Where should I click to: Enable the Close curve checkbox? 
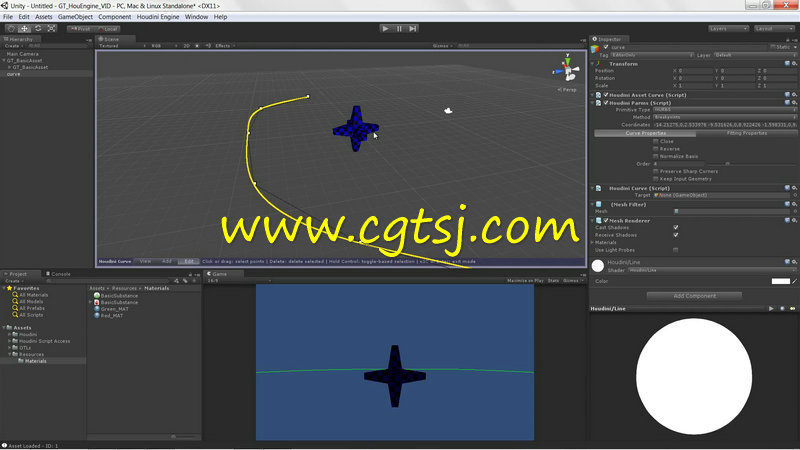[x=656, y=141]
